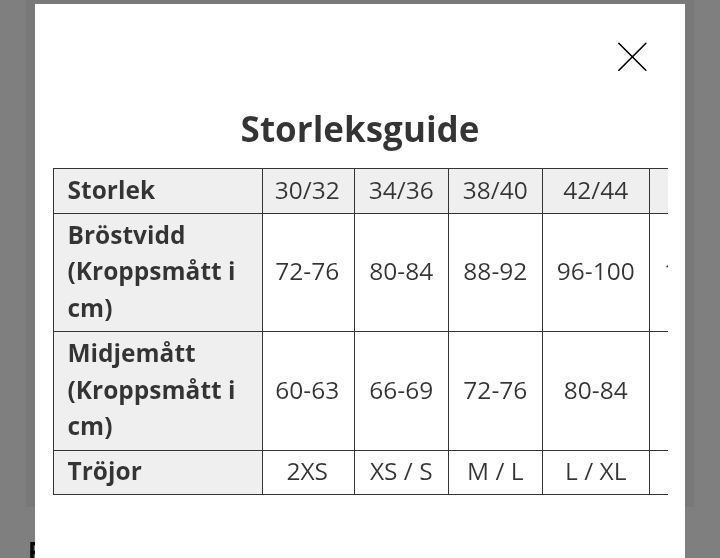Click the M / L tröjor cell

click(x=495, y=471)
